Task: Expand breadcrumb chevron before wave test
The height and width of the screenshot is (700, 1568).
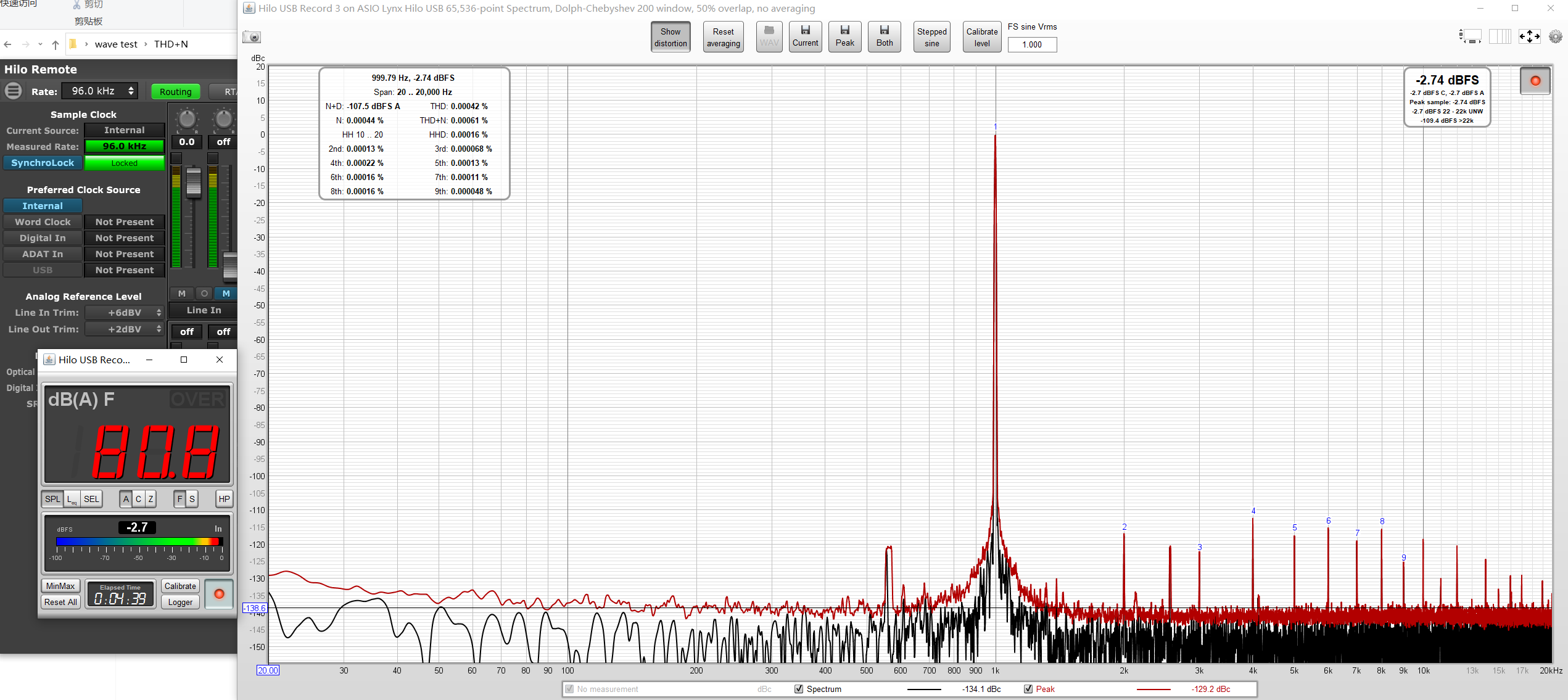Action: [x=86, y=44]
